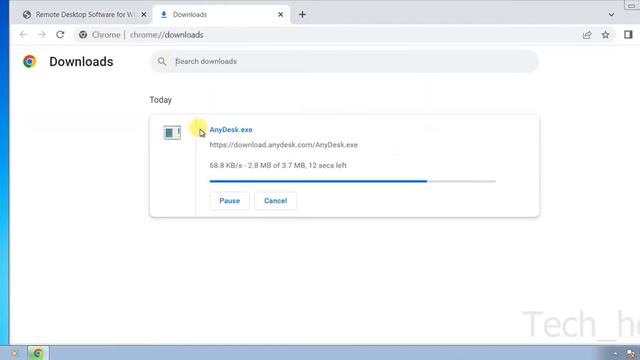Go forward to next page
This screenshot has height=360, width=640.
pos(42,35)
